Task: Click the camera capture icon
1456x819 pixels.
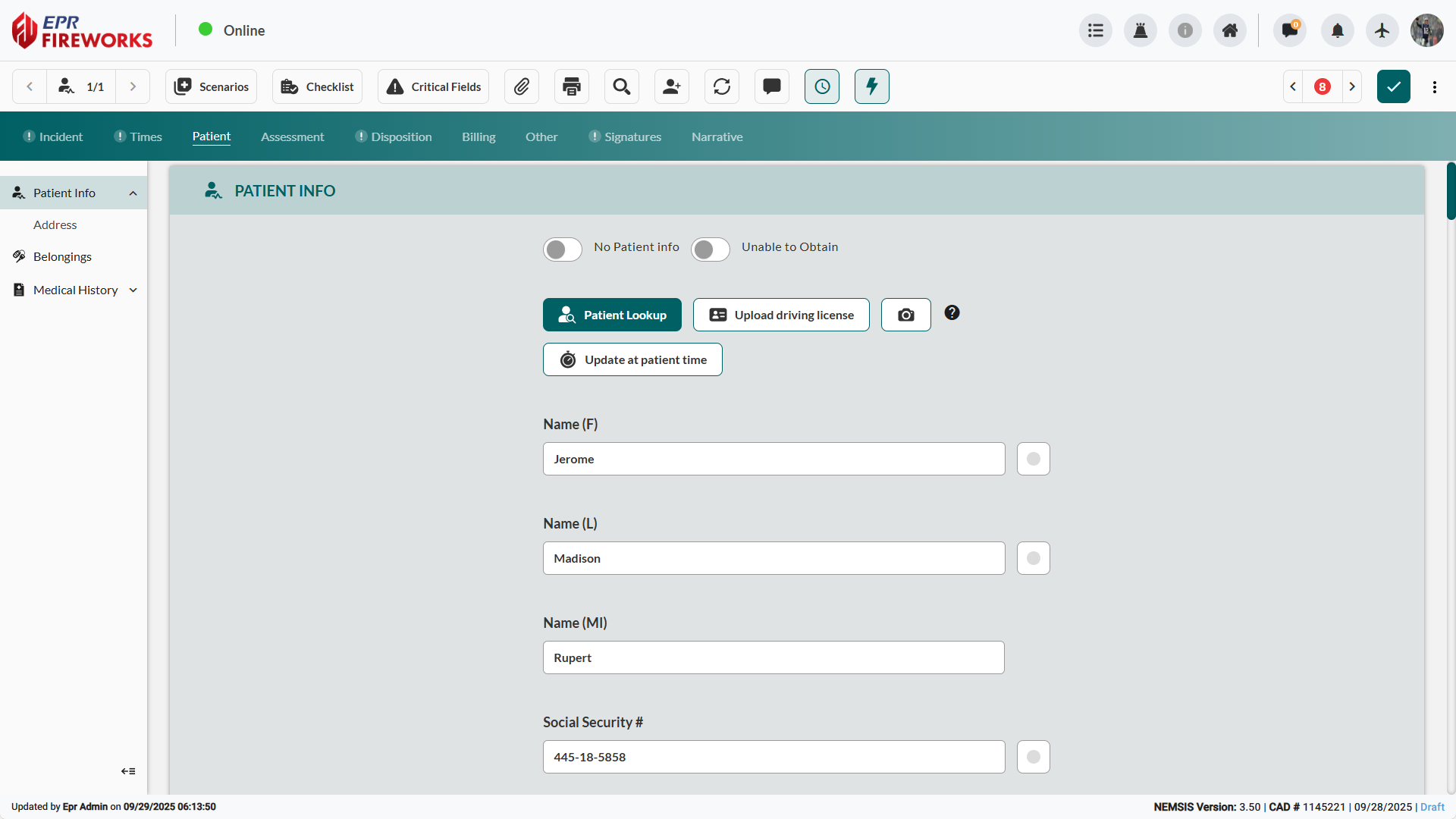Action: coord(906,315)
